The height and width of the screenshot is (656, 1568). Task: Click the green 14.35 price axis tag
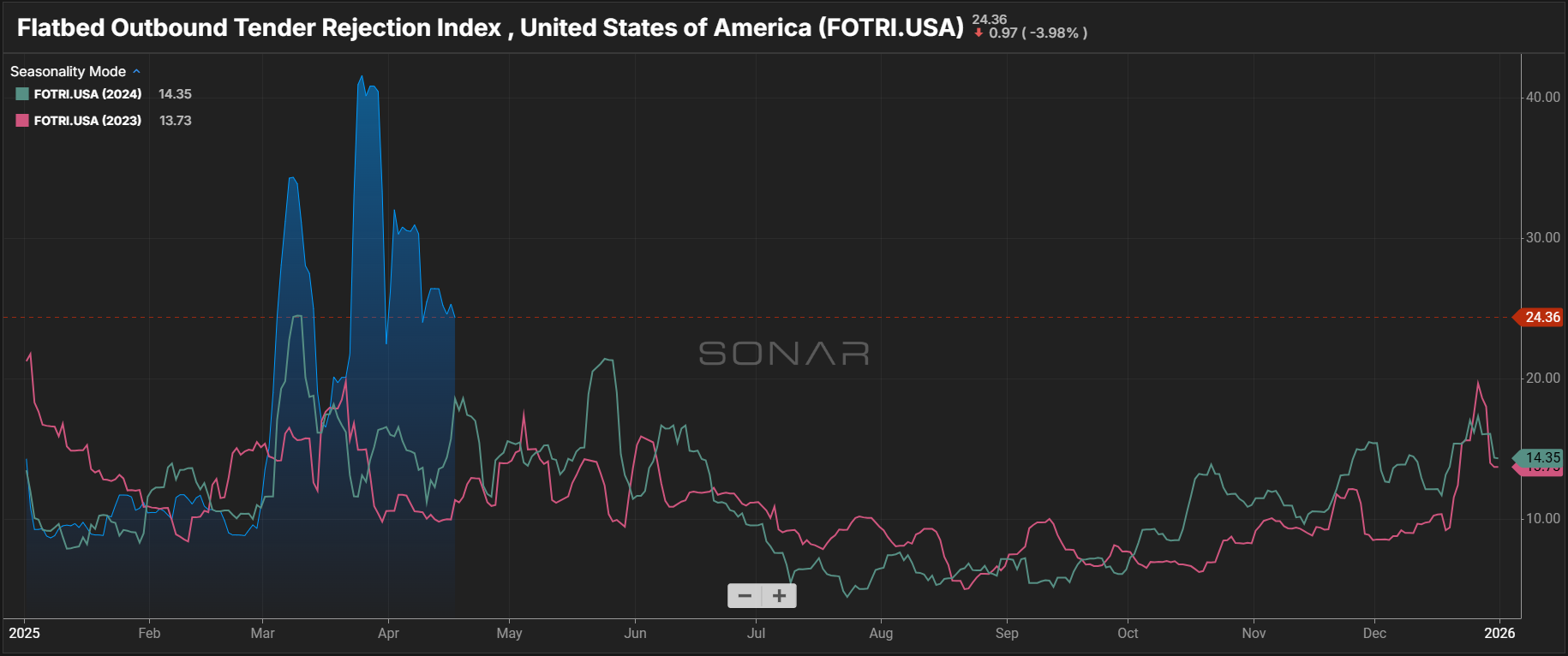pos(1541,457)
